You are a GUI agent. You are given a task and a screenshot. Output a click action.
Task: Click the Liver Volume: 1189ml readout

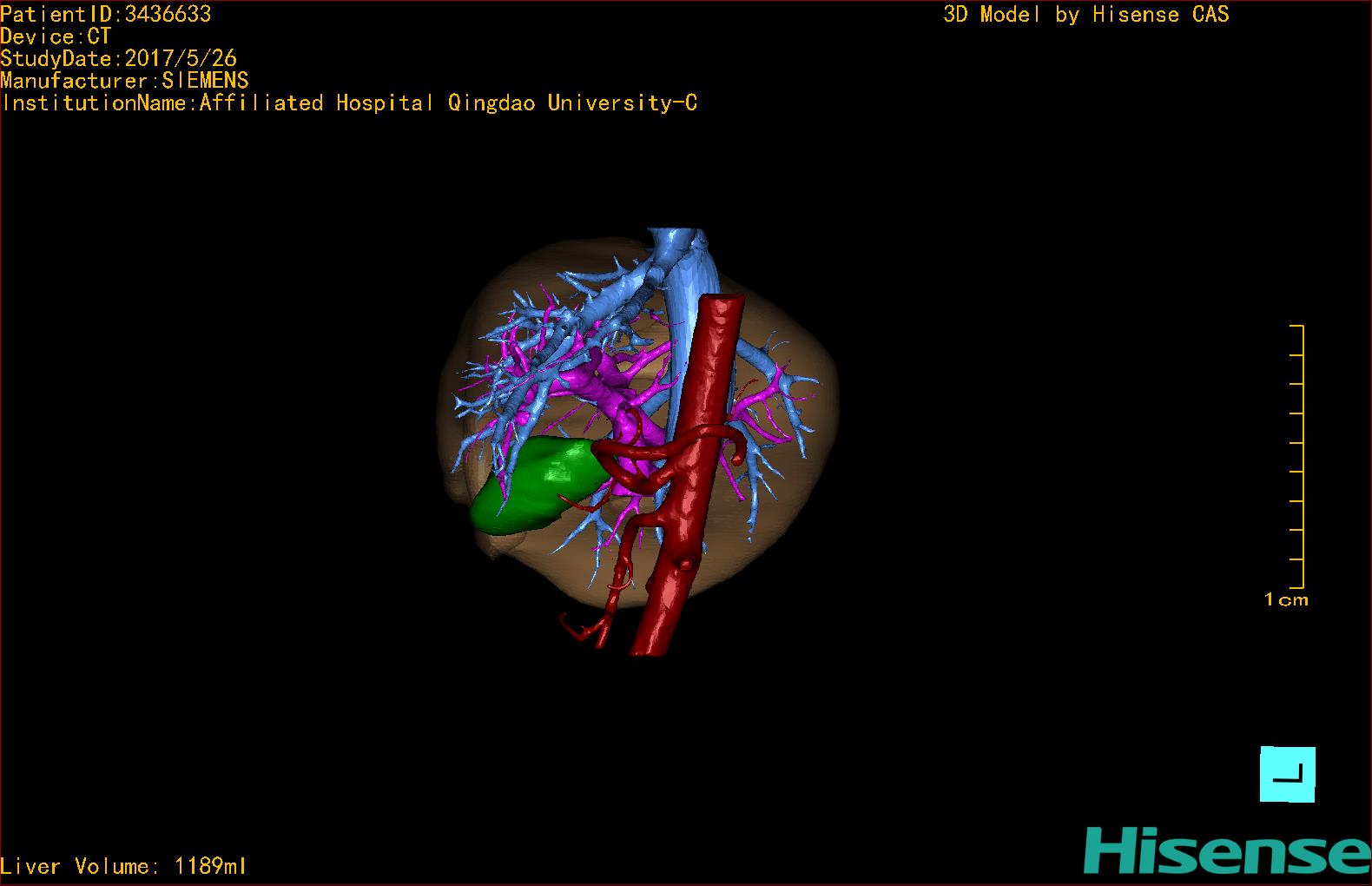tap(123, 866)
